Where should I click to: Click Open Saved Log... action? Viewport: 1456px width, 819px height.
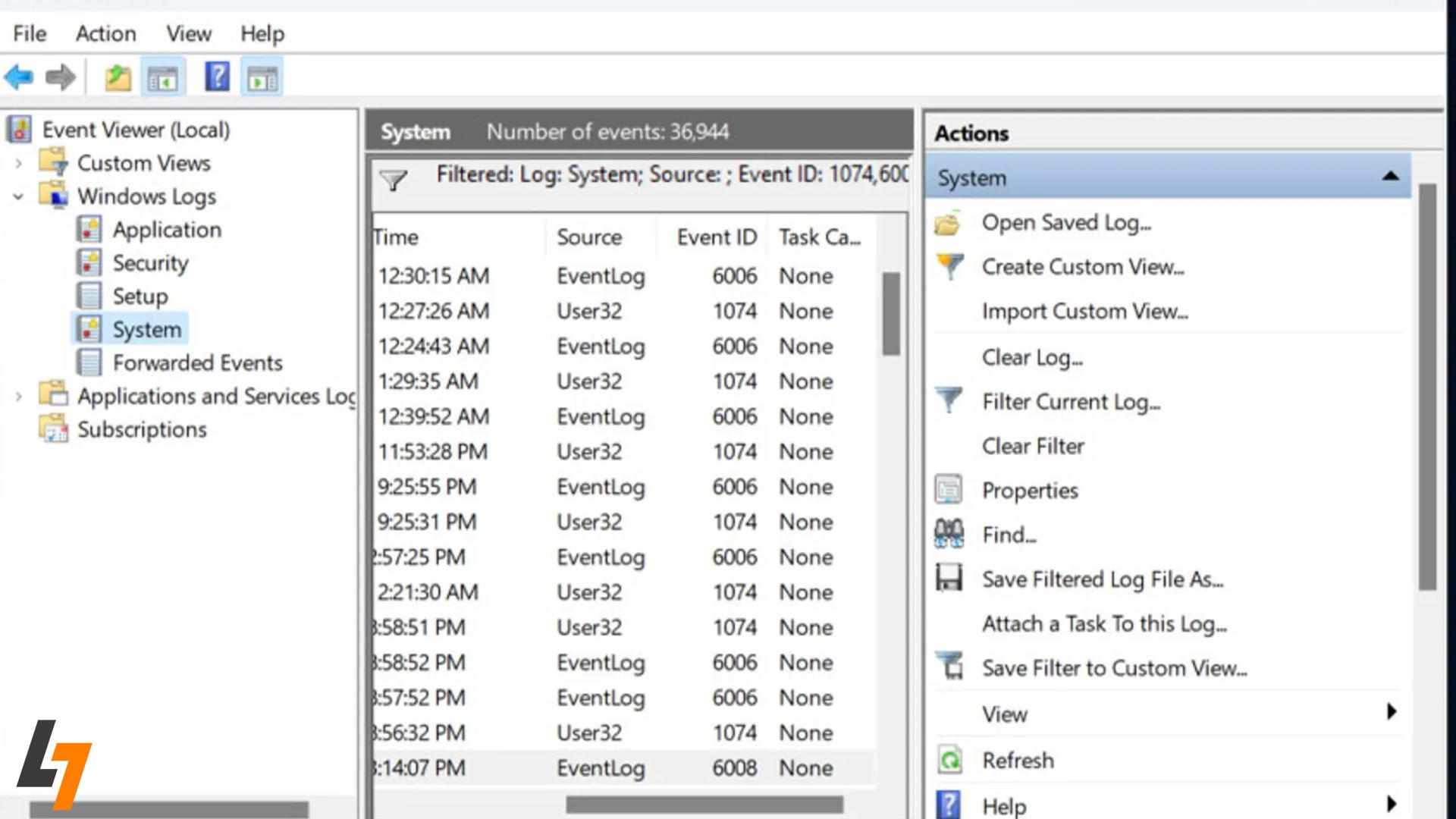(1066, 223)
